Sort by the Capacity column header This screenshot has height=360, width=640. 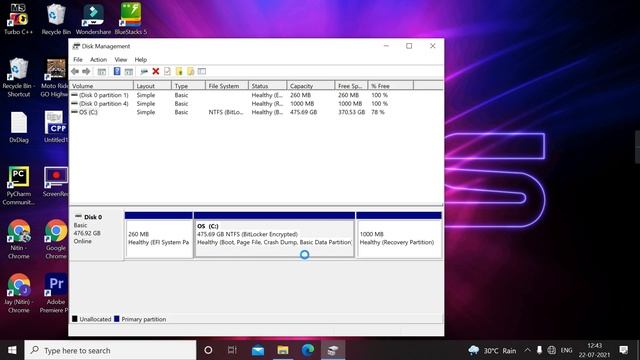pyautogui.click(x=311, y=86)
